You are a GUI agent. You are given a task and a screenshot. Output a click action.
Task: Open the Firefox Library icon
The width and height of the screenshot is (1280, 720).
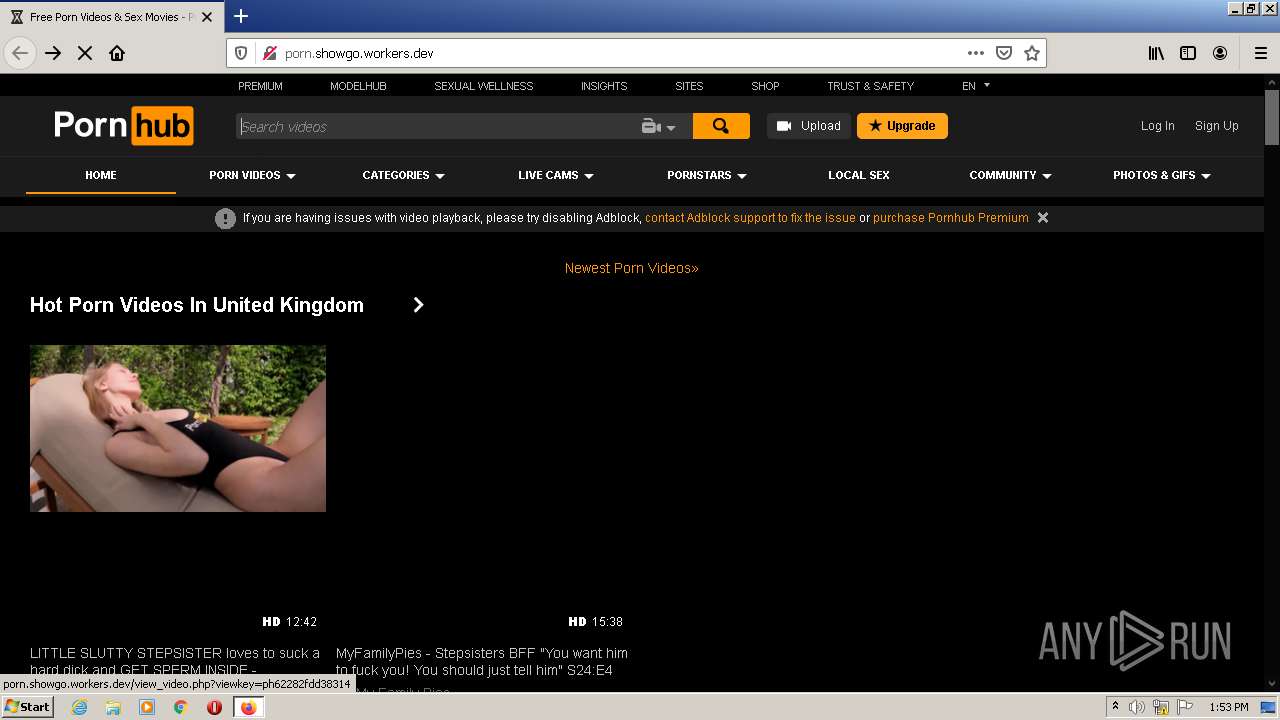point(1156,53)
